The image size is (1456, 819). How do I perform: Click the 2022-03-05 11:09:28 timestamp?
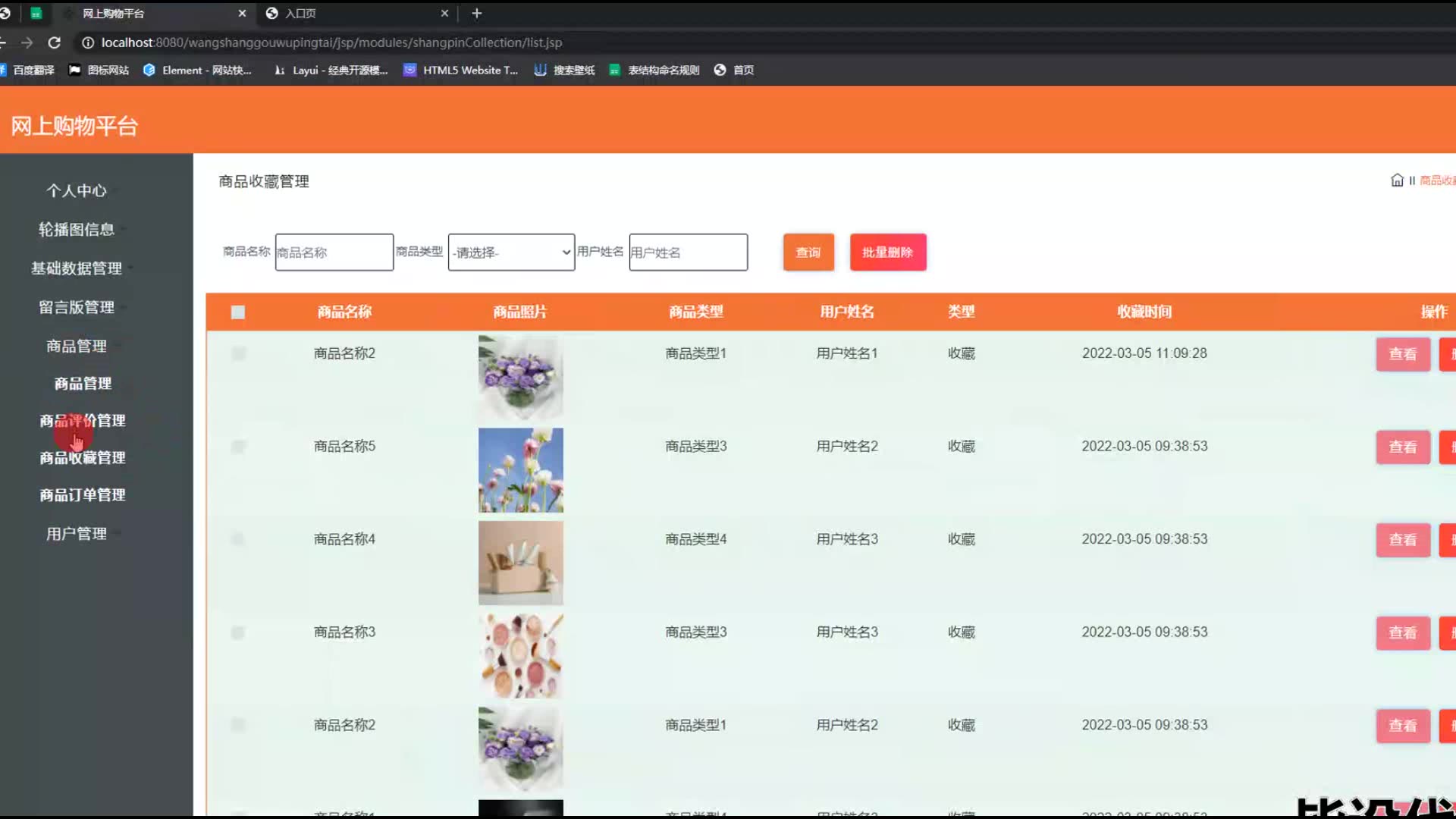click(1144, 353)
